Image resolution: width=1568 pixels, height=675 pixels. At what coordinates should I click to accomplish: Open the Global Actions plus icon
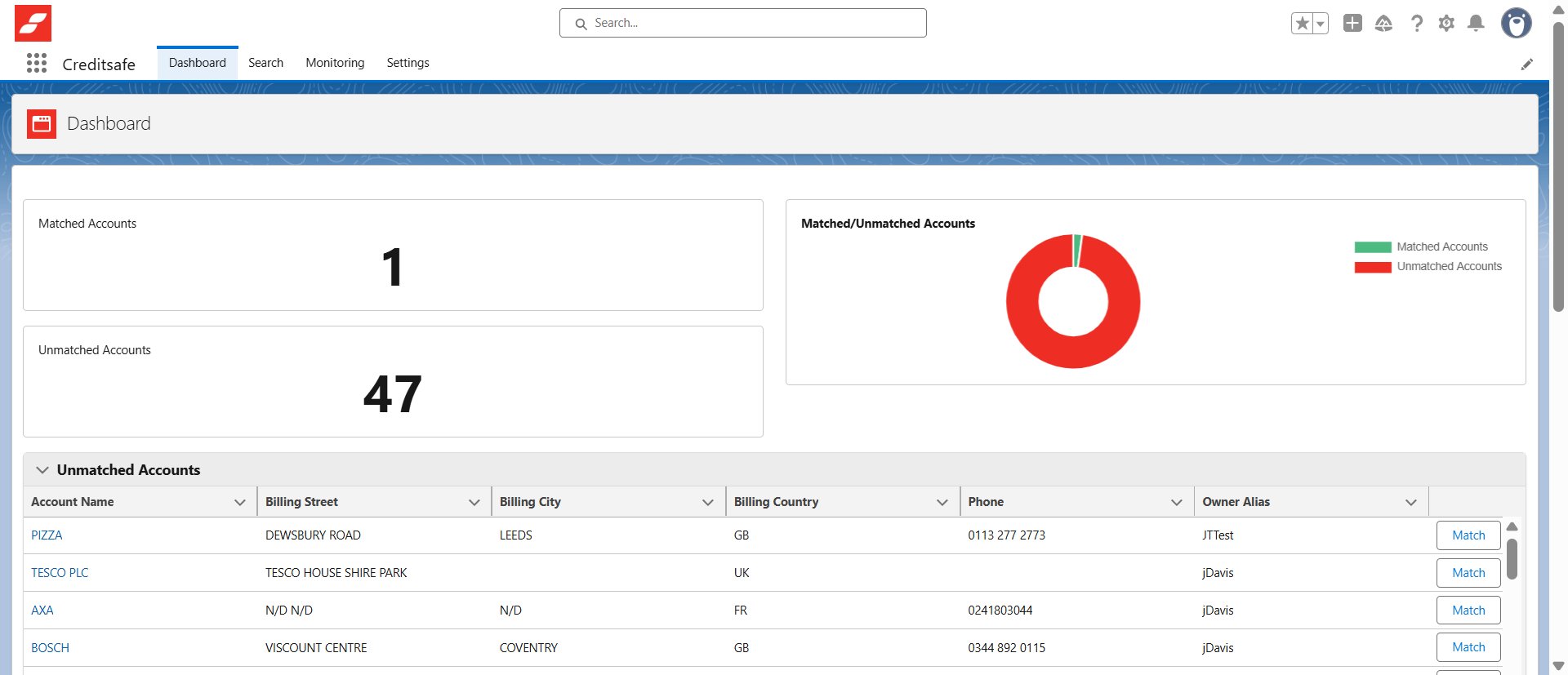(x=1352, y=23)
